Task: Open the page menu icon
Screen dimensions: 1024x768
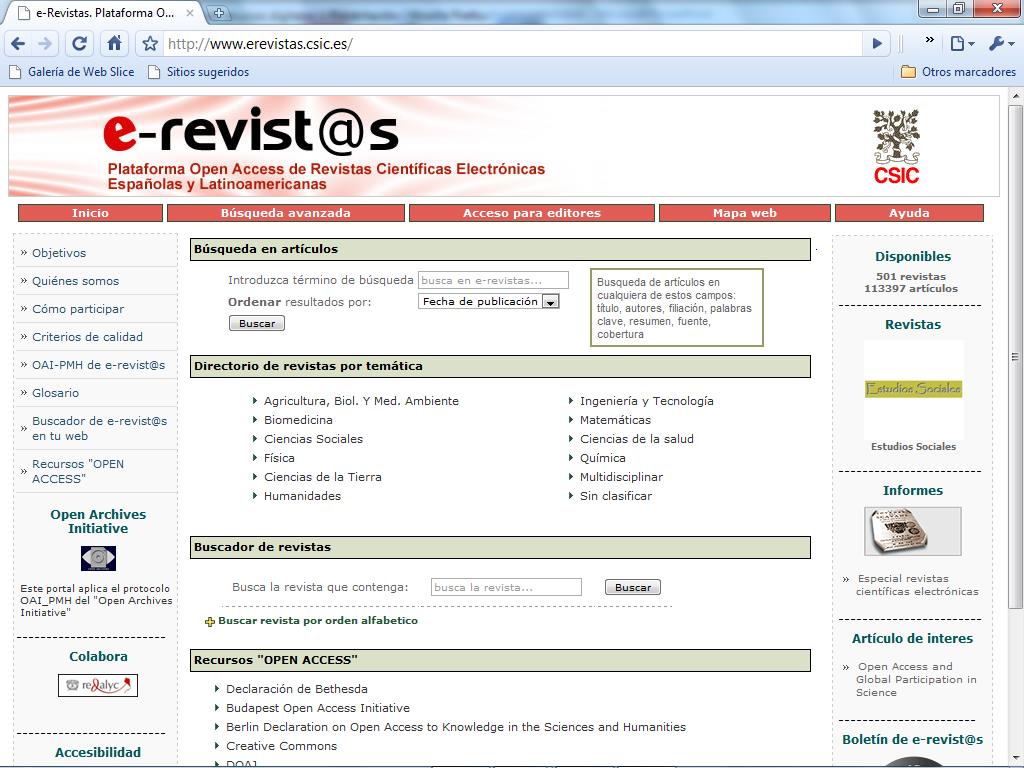Action: click(x=962, y=44)
